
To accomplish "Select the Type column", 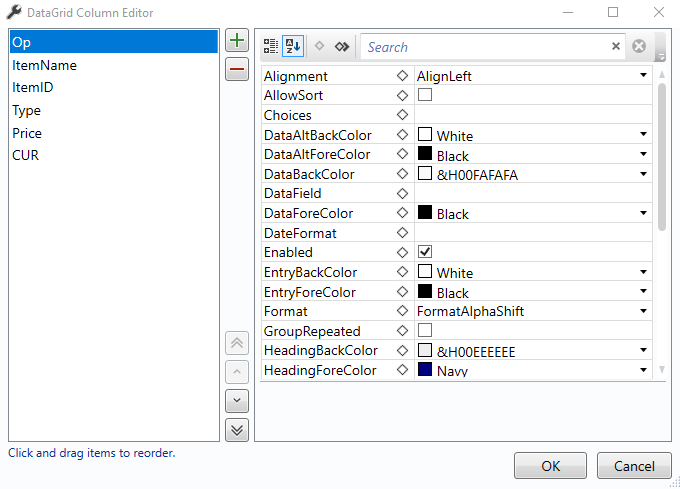I will pyautogui.click(x=114, y=110).
